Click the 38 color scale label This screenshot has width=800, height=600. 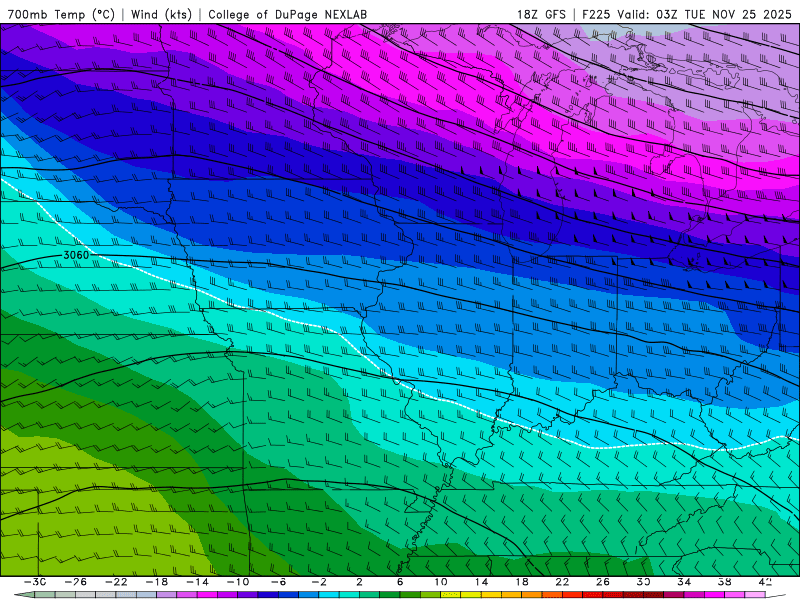point(724,582)
